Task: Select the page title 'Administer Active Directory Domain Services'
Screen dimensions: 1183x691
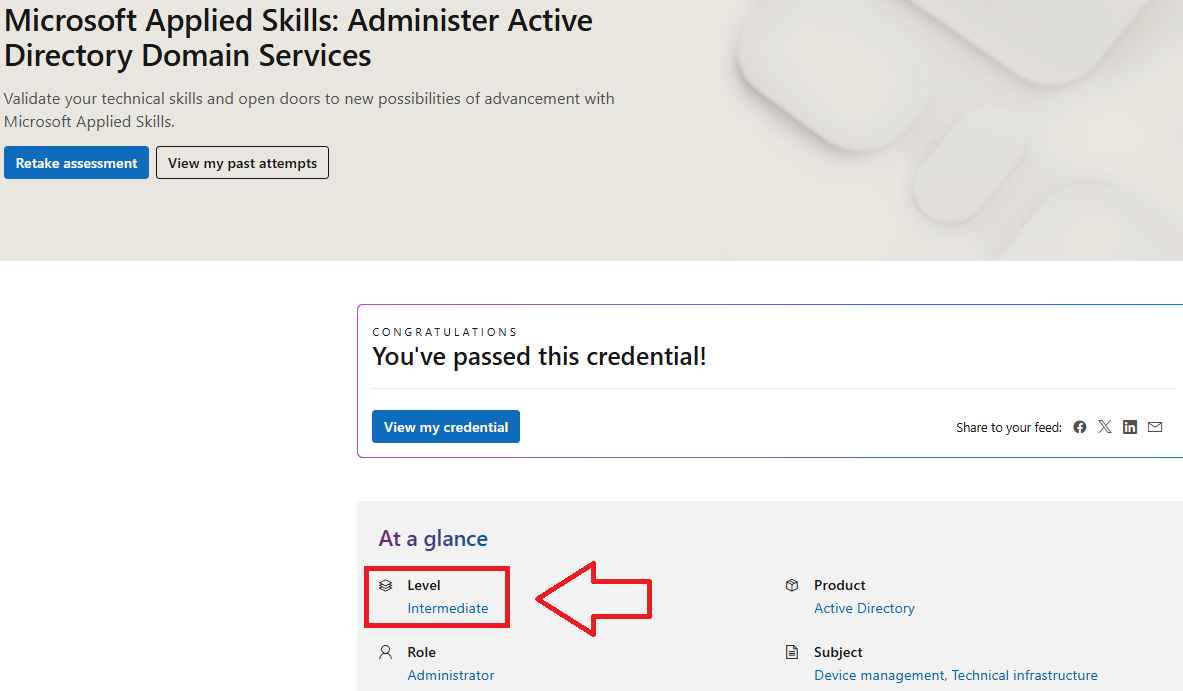Action: click(x=298, y=38)
